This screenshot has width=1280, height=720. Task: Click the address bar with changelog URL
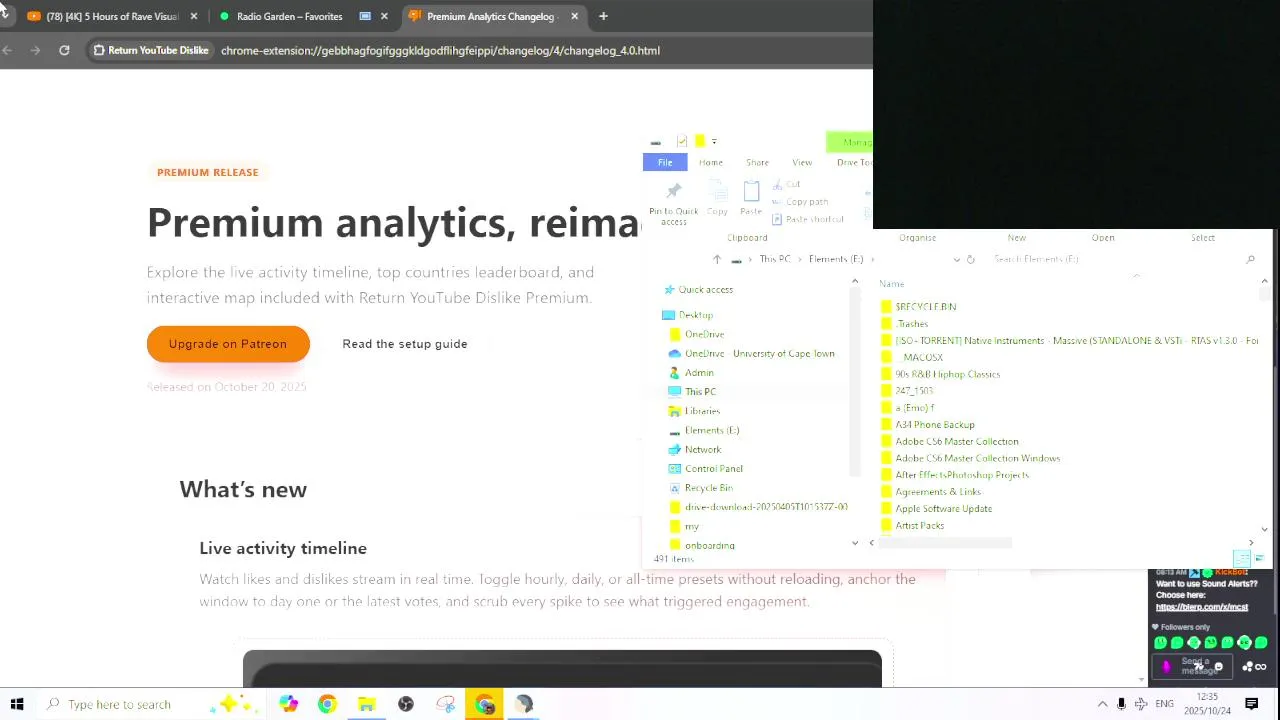click(440, 50)
